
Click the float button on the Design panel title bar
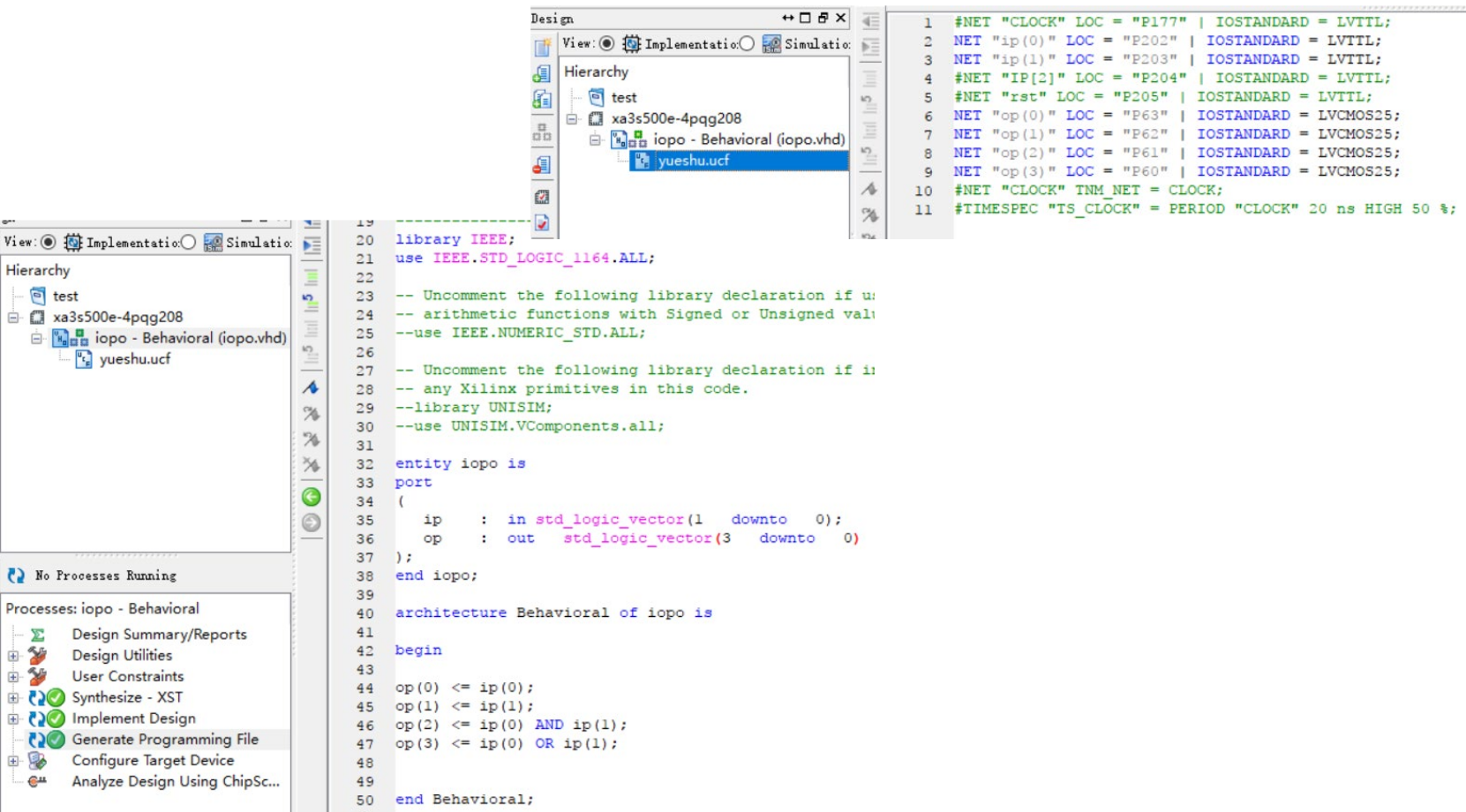787,18
